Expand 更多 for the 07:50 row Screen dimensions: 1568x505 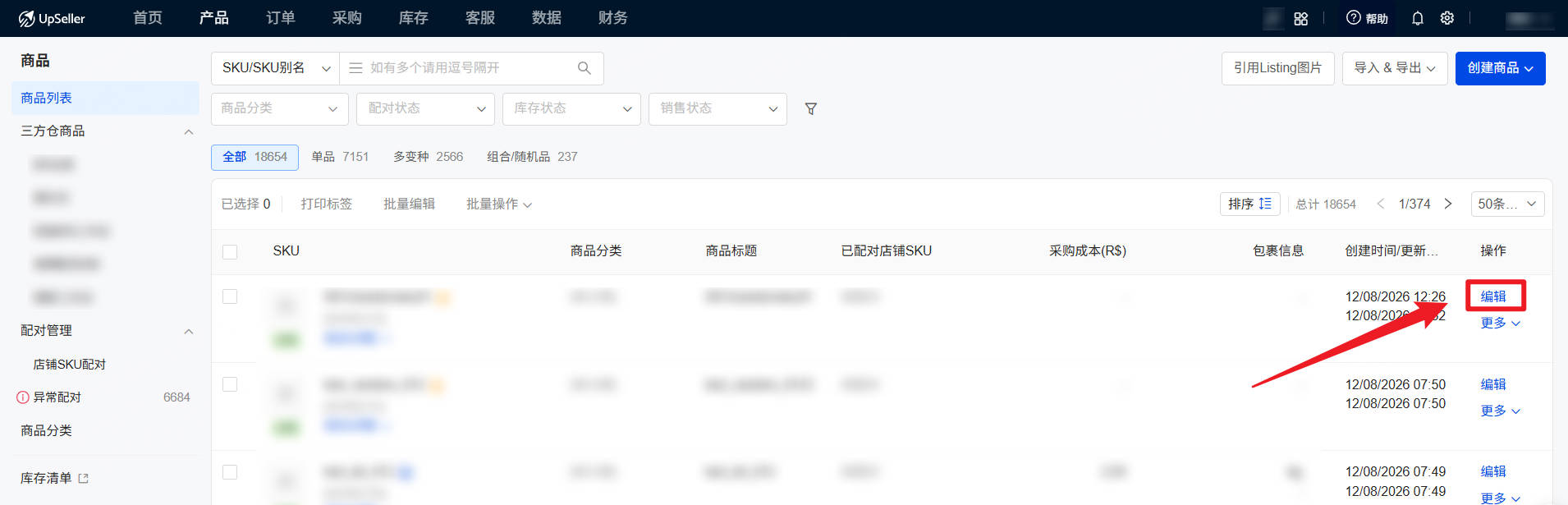1501,411
